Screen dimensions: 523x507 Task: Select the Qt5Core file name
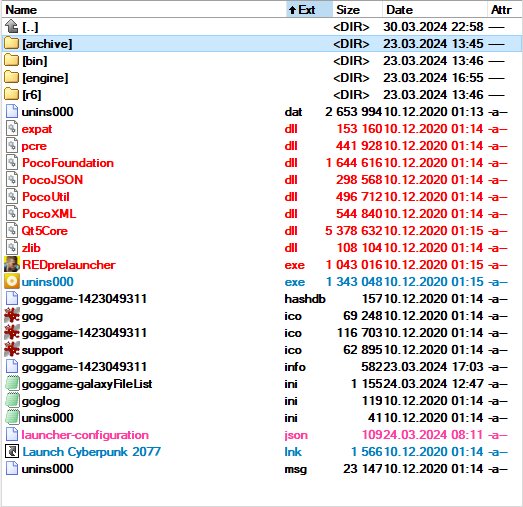[44, 231]
